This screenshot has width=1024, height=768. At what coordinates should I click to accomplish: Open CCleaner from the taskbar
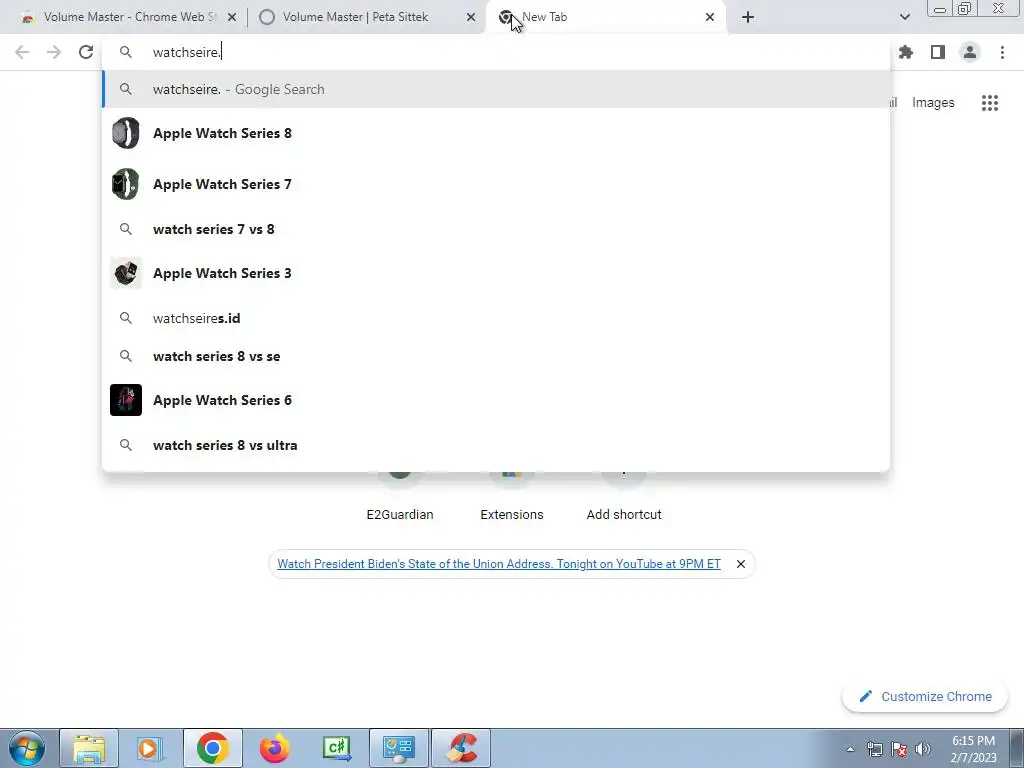point(461,748)
